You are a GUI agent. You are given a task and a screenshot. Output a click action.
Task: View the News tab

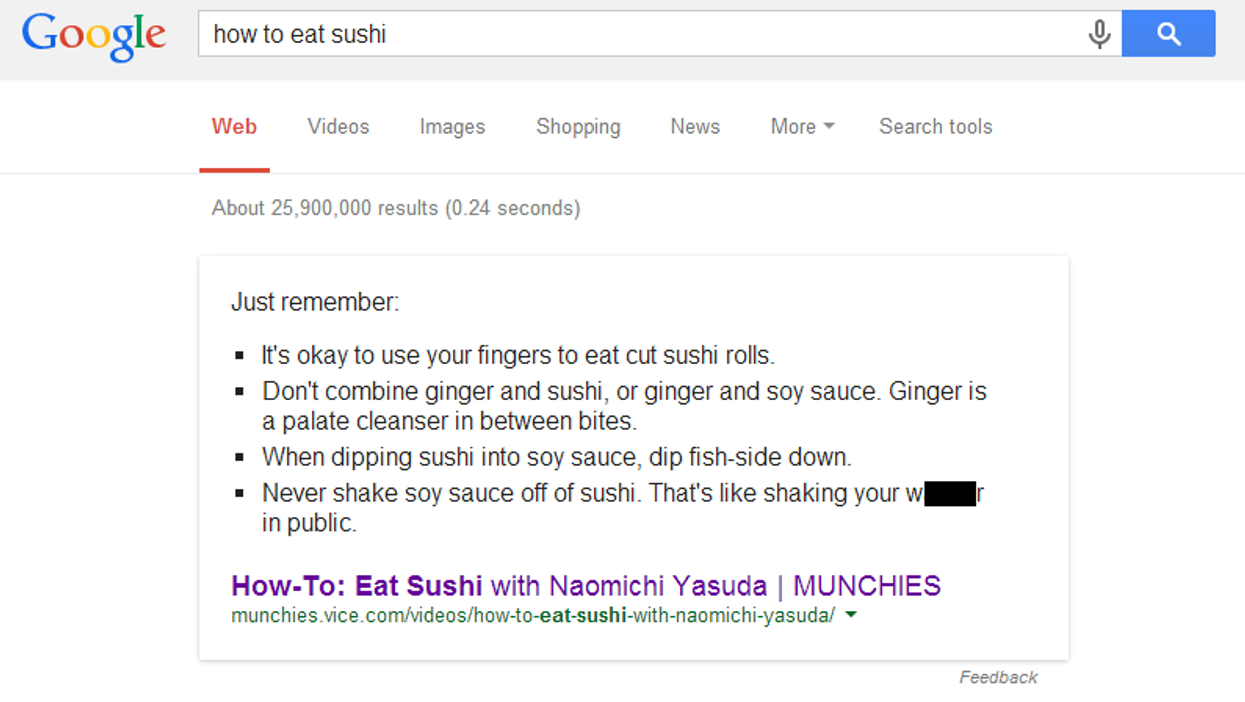click(x=695, y=127)
